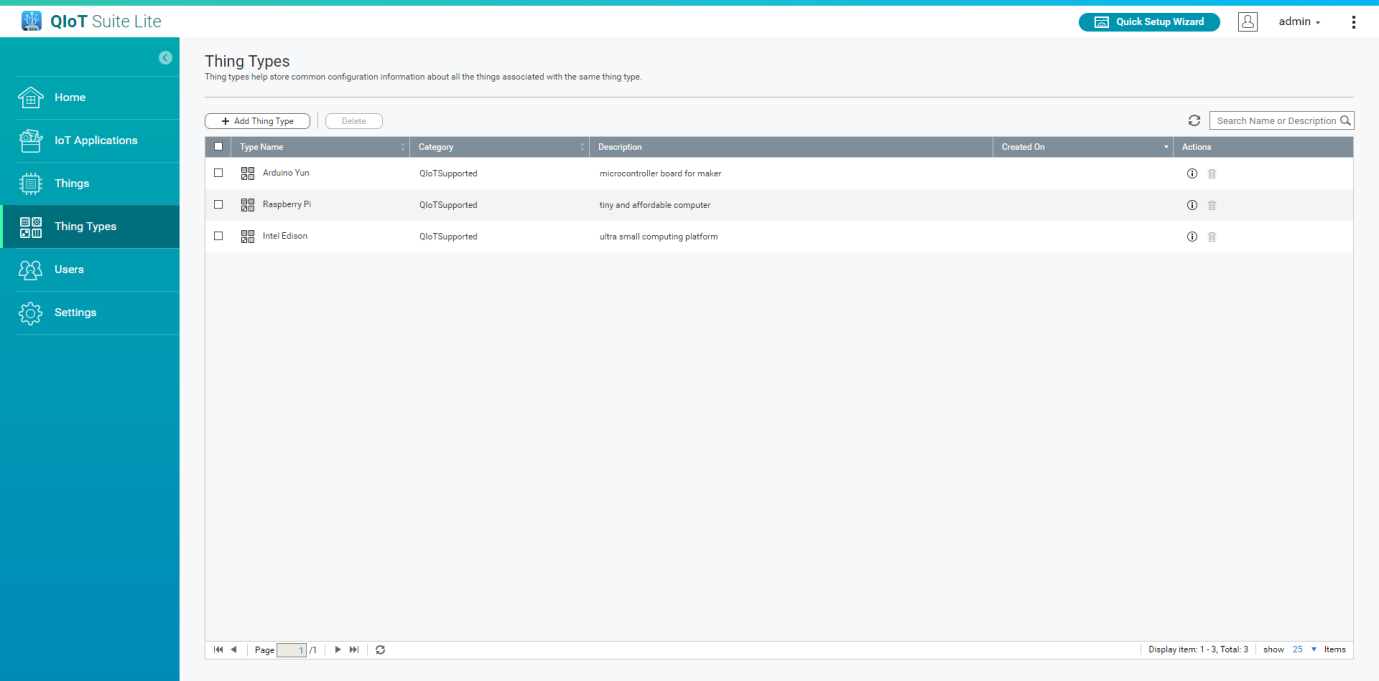Expand the items-per-page show dropdown
1379x681 pixels.
[1313, 650]
